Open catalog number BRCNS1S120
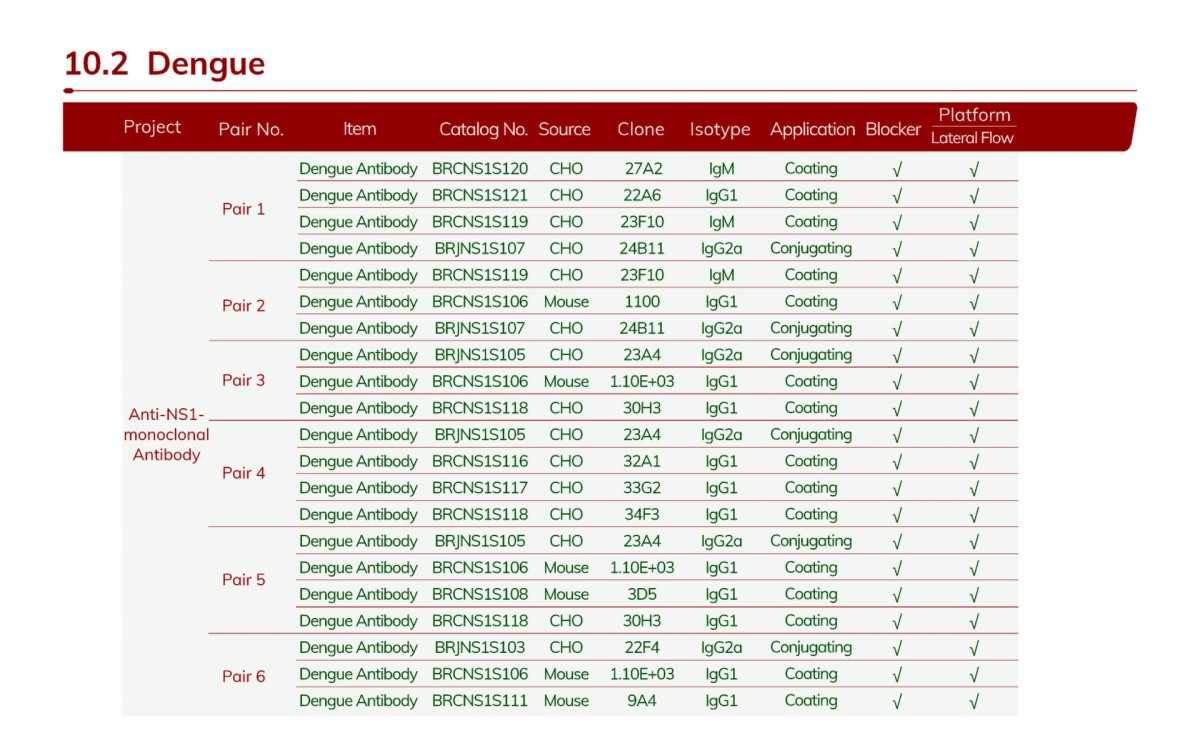 (483, 168)
